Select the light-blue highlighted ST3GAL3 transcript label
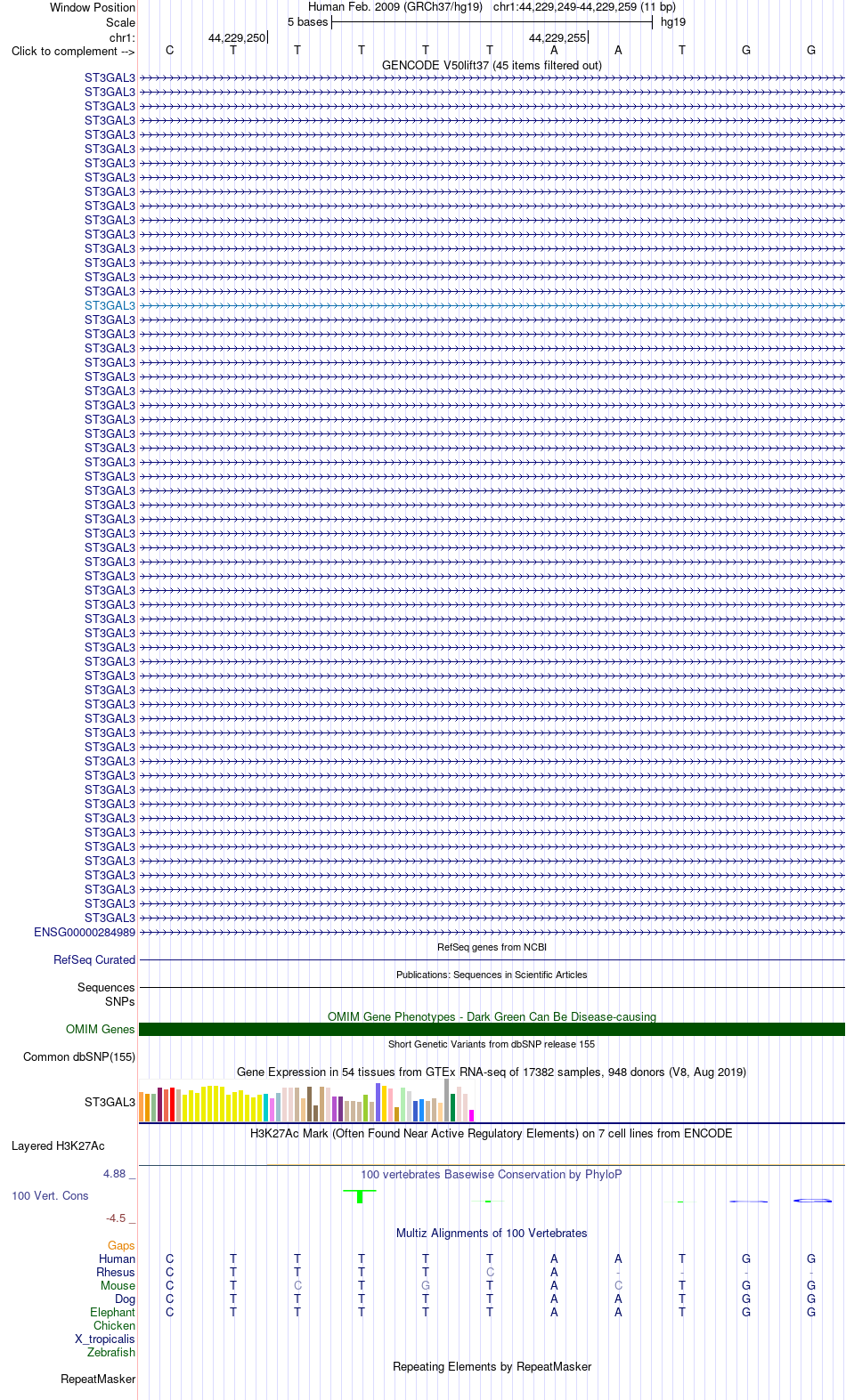Screen dimensions: 846x1400 110,305
